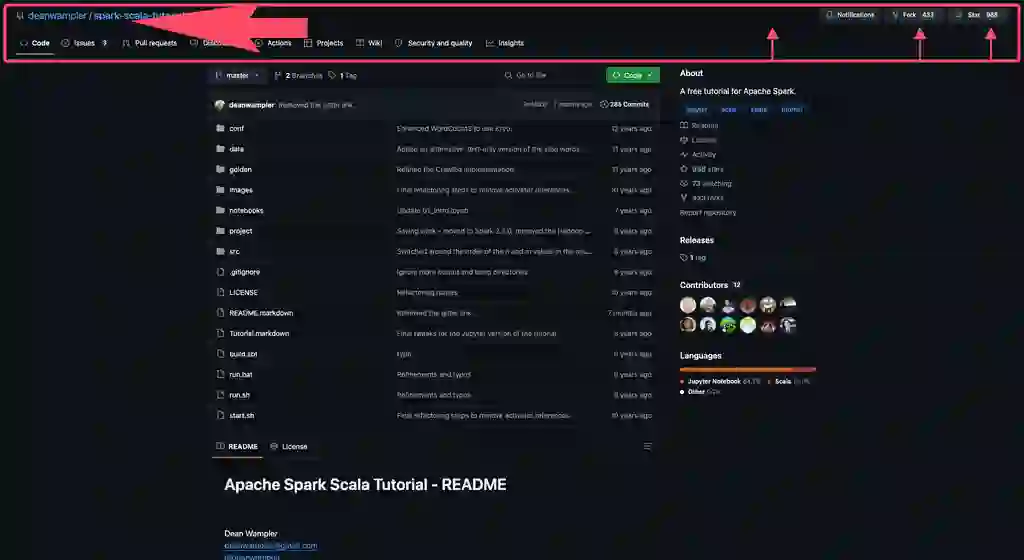Click the last contributor avatar in first row
Viewport: 1024px width, 560px height.
click(788, 305)
